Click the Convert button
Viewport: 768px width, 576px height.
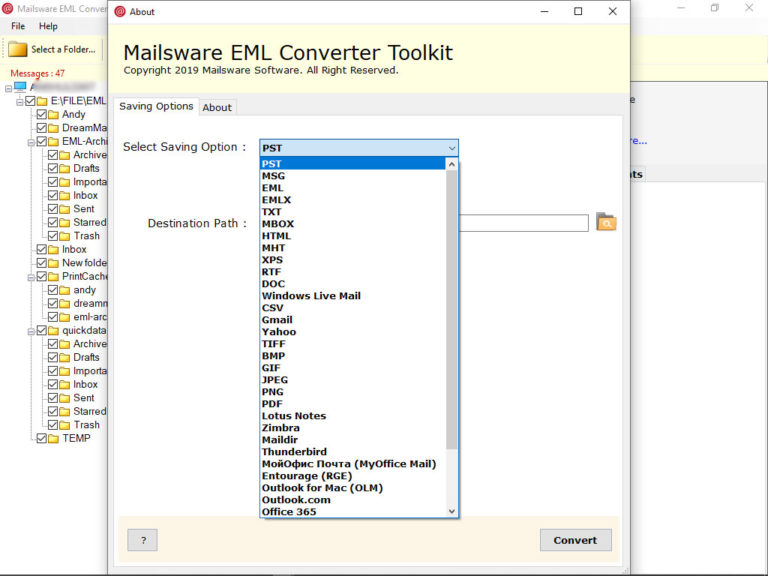click(576, 540)
